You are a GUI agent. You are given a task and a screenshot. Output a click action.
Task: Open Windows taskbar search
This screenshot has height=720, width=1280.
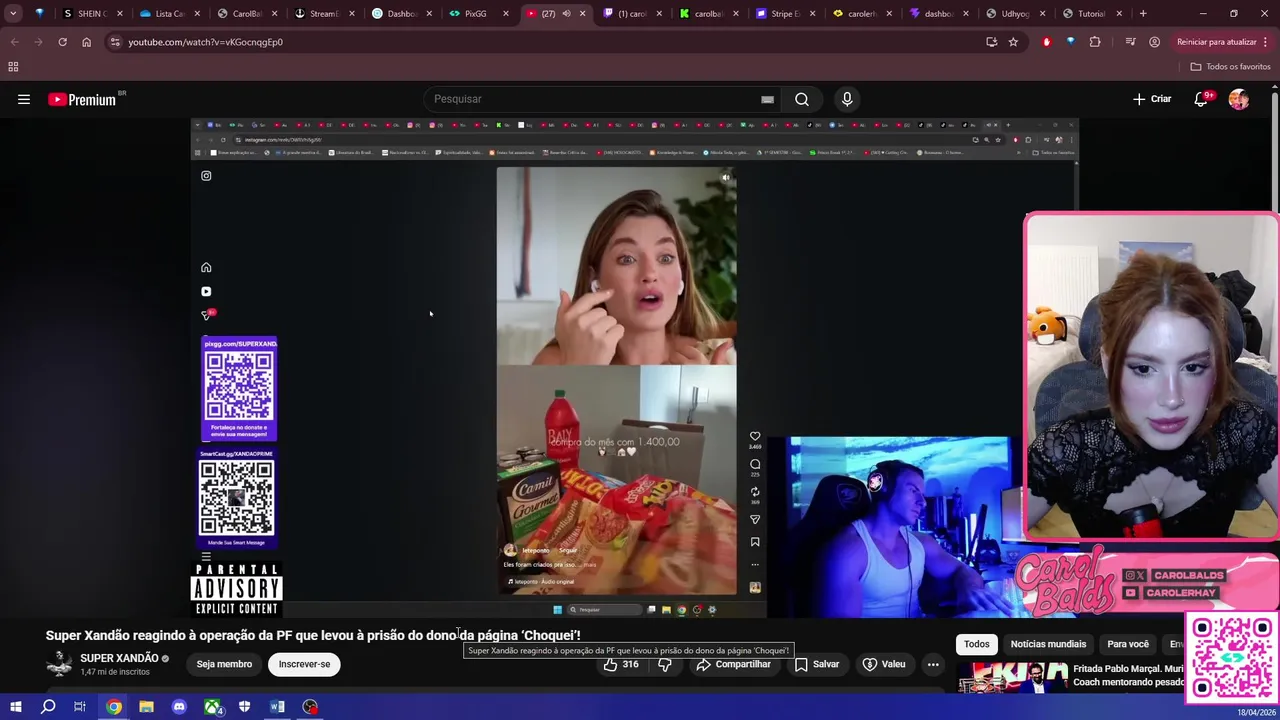[48, 707]
